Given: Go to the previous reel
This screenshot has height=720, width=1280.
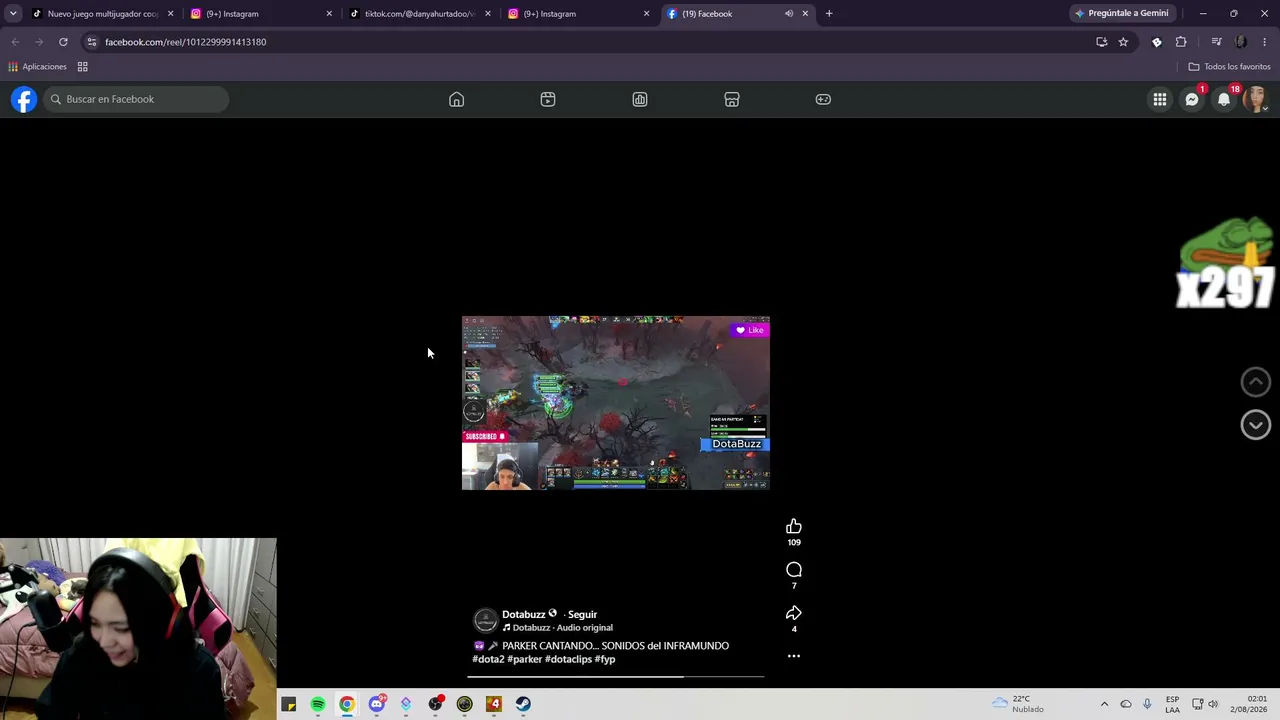Looking at the screenshot, I should [1256, 381].
